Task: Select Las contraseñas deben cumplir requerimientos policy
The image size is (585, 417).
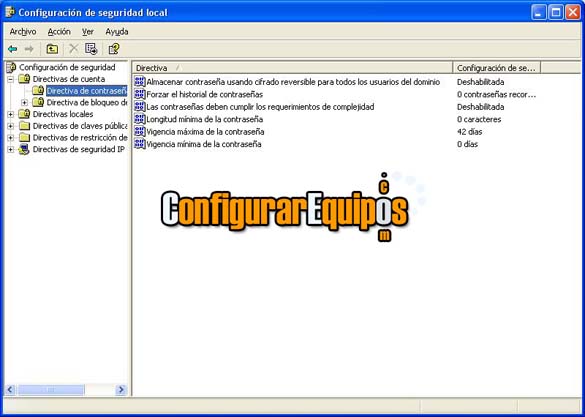Action: click(x=260, y=107)
